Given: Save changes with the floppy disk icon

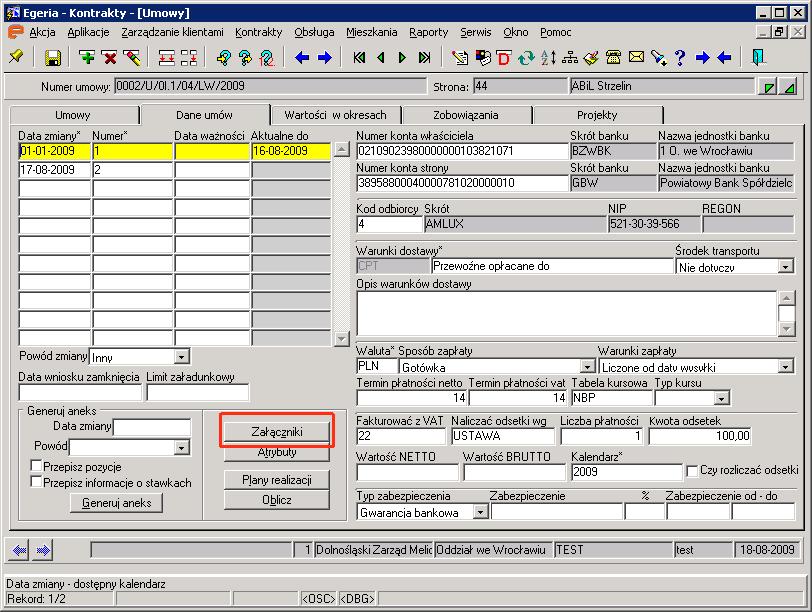Looking at the screenshot, I should tap(52, 57).
